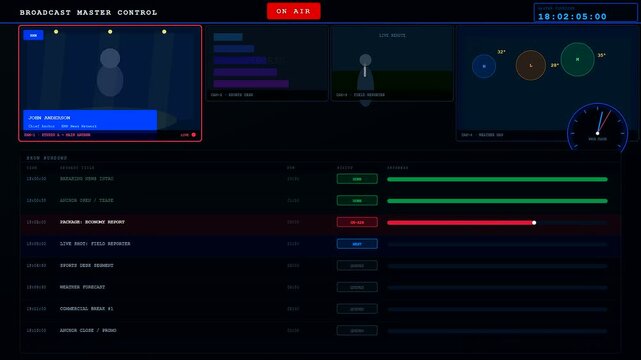The height and width of the screenshot is (360, 641).
Task: Click the green progress bar for Anchor Open / Tease
Action: pyautogui.click(x=497, y=201)
